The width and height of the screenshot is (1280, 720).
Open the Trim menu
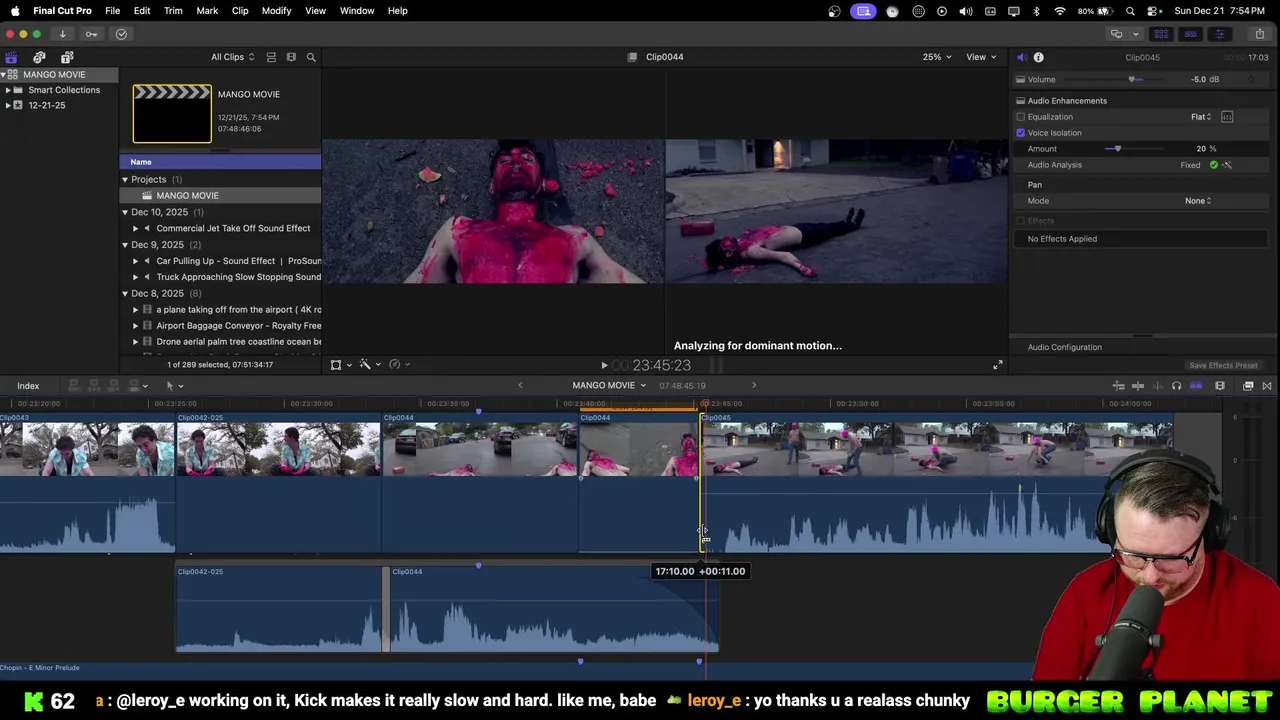173,11
